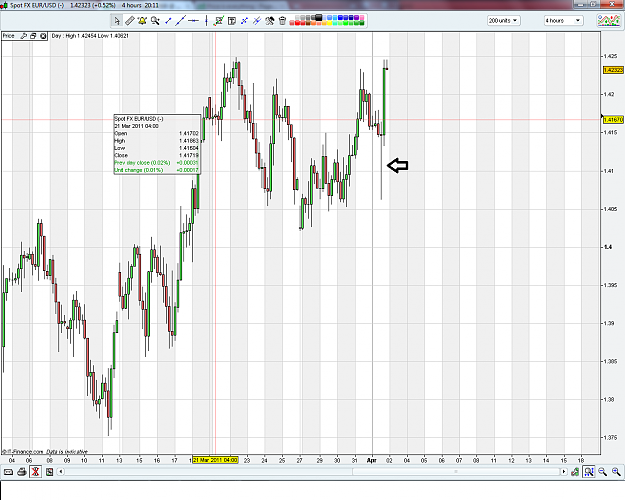Image resolution: width=625 pixels, height=500 pixels.
Task: Click the wrench icon in the Price panel
Action: click(x=23, y=36)
